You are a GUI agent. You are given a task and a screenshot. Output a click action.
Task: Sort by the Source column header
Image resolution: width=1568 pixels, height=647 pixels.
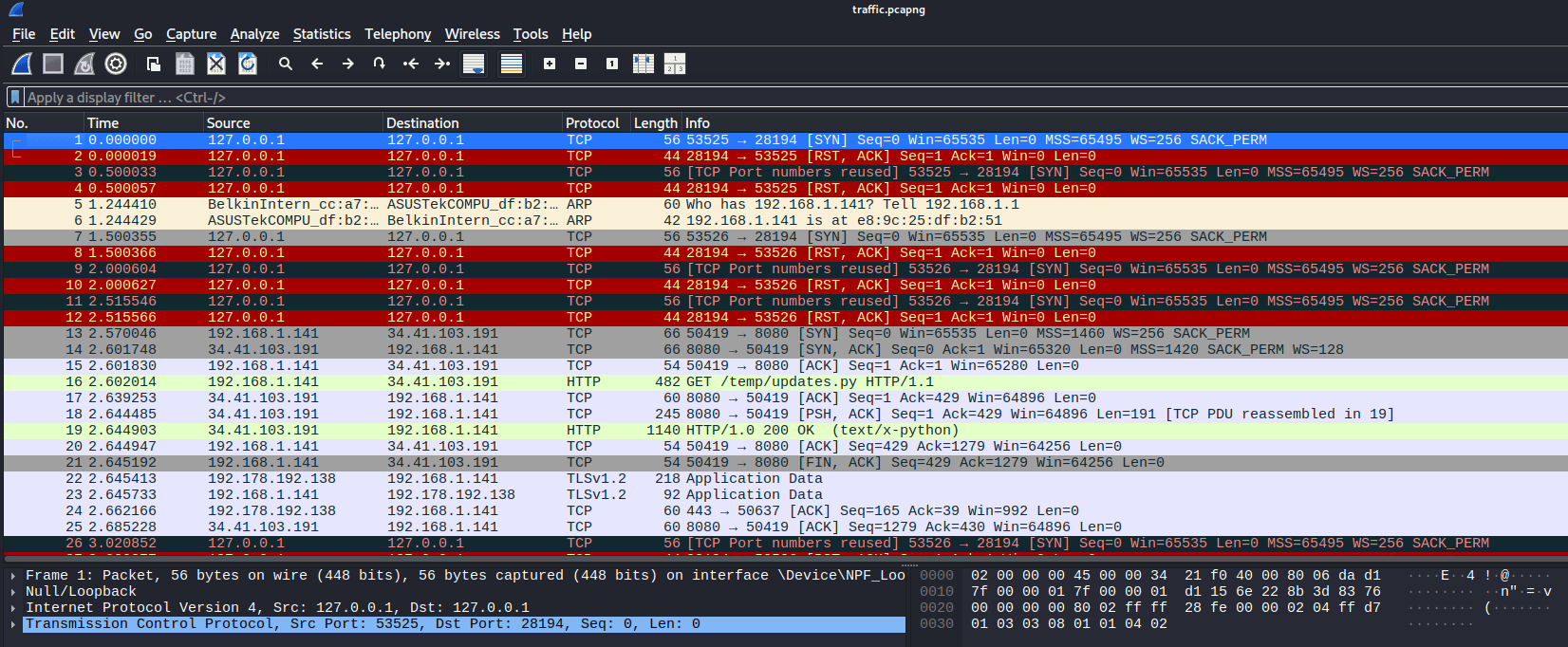coord(293,123)
